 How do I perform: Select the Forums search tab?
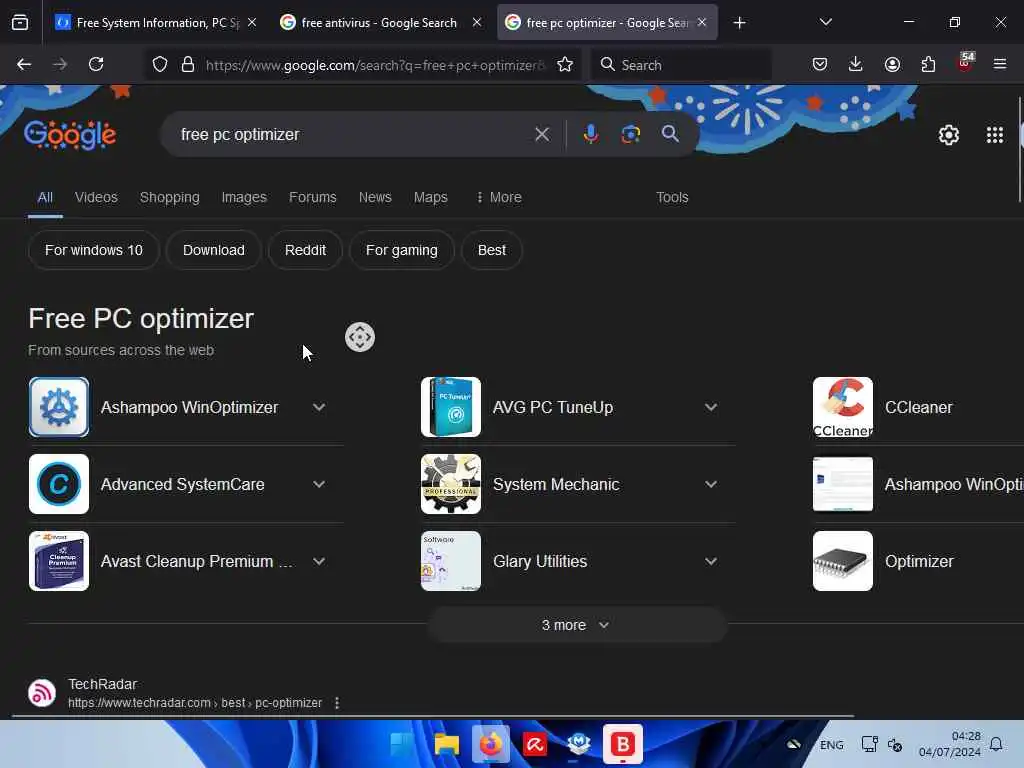coord(313,197)
